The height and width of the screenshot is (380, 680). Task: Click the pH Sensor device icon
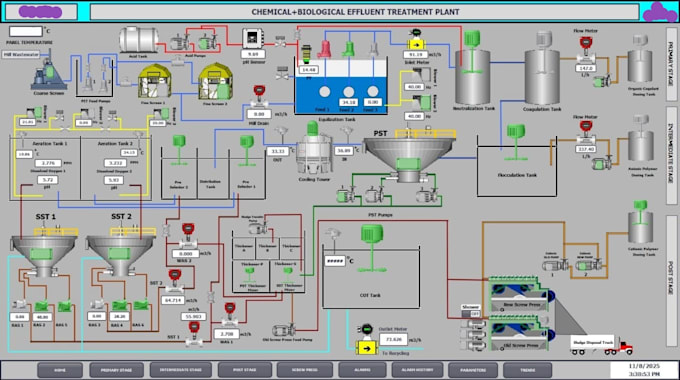[252, 39]
